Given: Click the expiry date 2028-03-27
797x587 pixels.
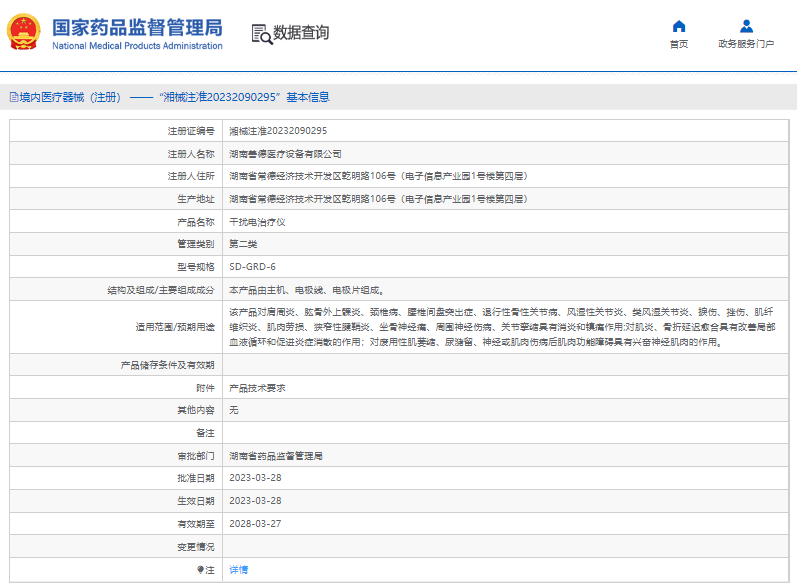Looking at the screenshot, I should [x=255, y=523].
